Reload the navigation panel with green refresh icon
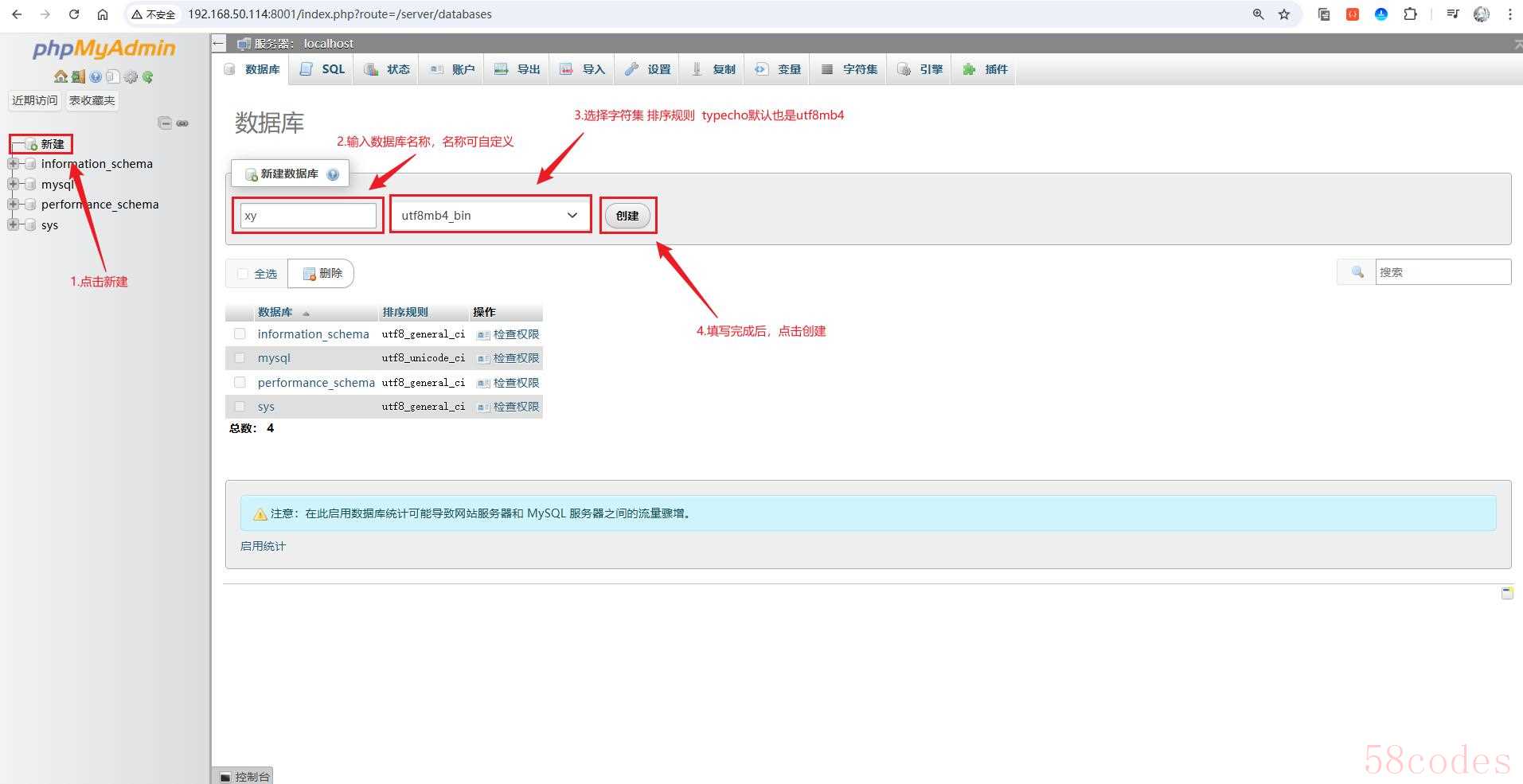 pyautogui.click(x=148, y=77)
